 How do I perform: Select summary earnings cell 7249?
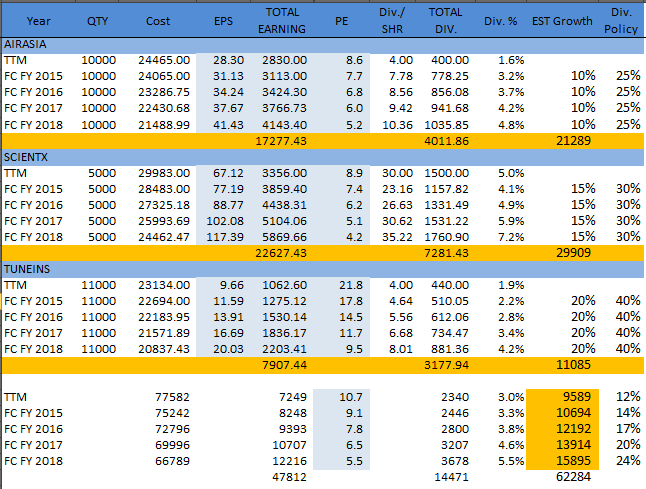[x=293, y=397]
